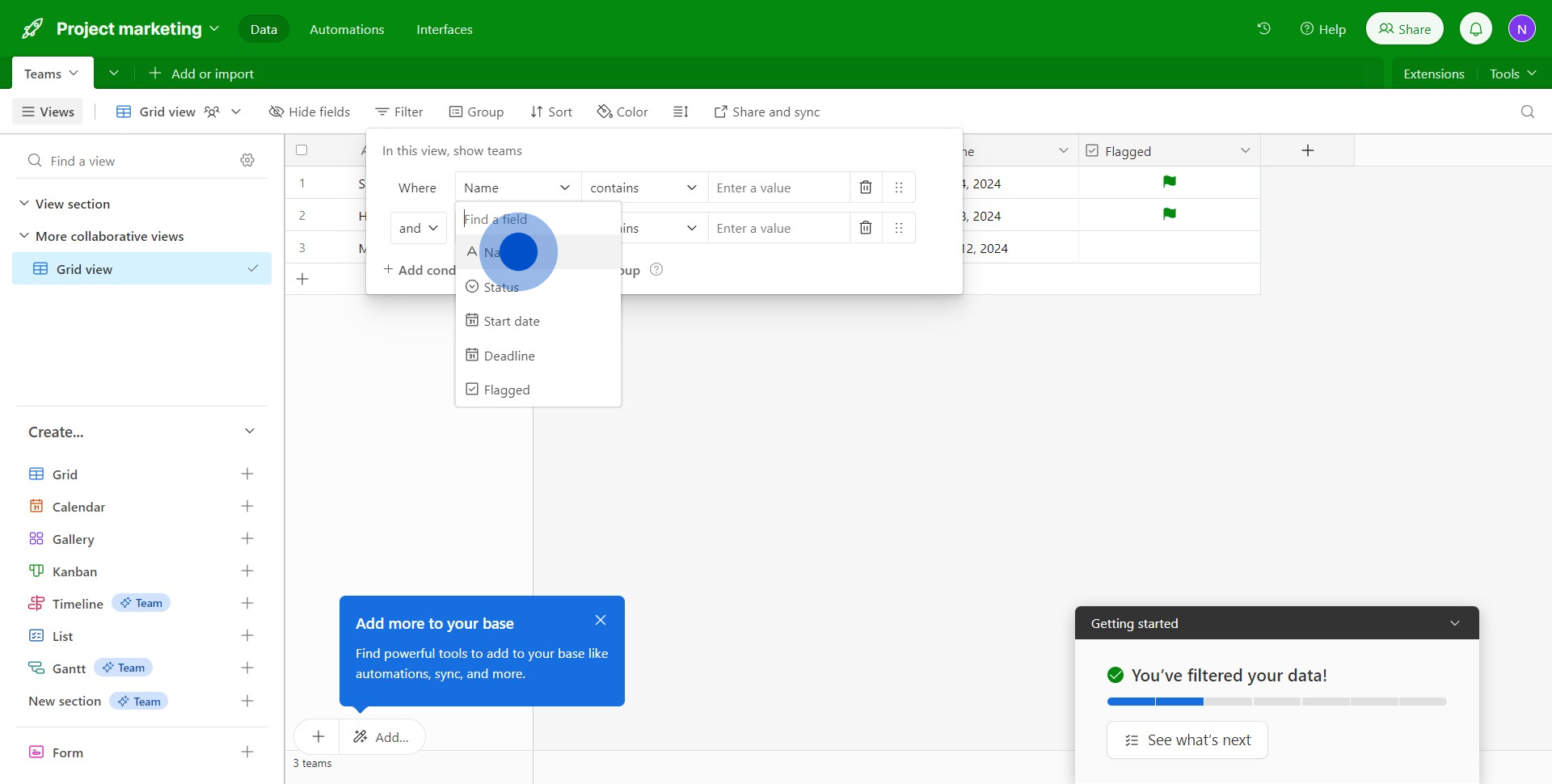
Task: Delete the first filter condition
Action: pyautogui.click(x=865, y=188)
